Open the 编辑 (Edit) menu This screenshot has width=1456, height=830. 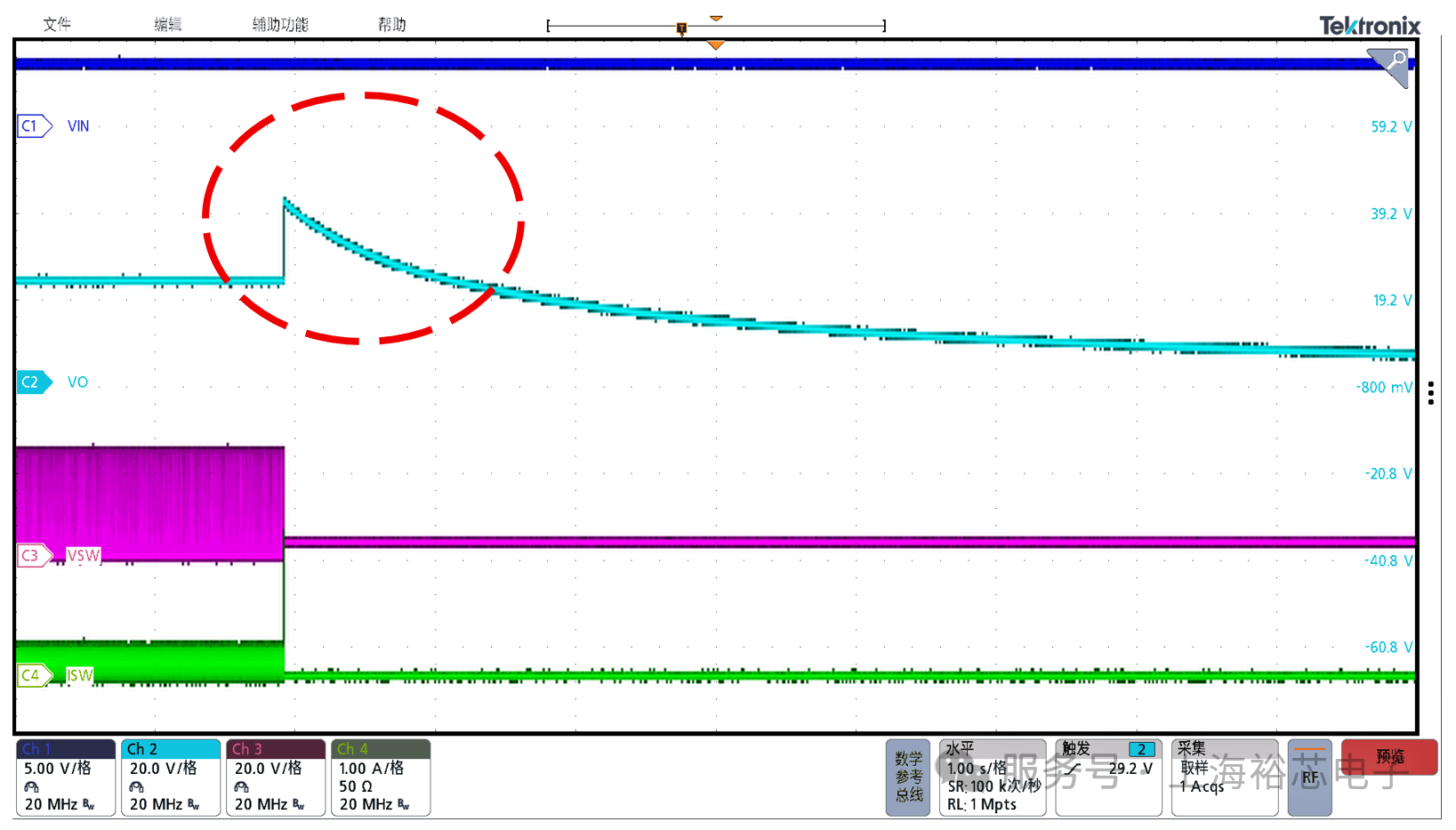pos(168,24)
